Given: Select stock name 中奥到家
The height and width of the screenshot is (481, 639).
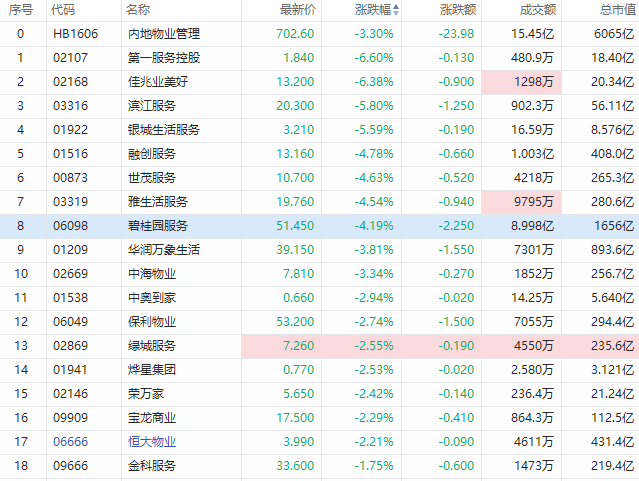Looking at the screenshot, I should click(152, 298).
